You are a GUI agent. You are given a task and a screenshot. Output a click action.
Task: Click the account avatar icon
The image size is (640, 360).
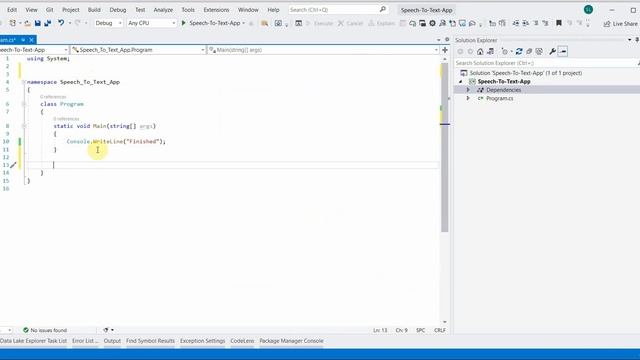[x=588, y=10]
